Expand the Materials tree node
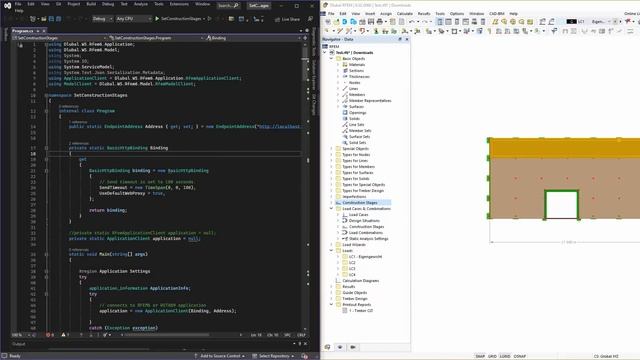Image resolution: width=640 pixels, height=360 pixels. point(338,64)
